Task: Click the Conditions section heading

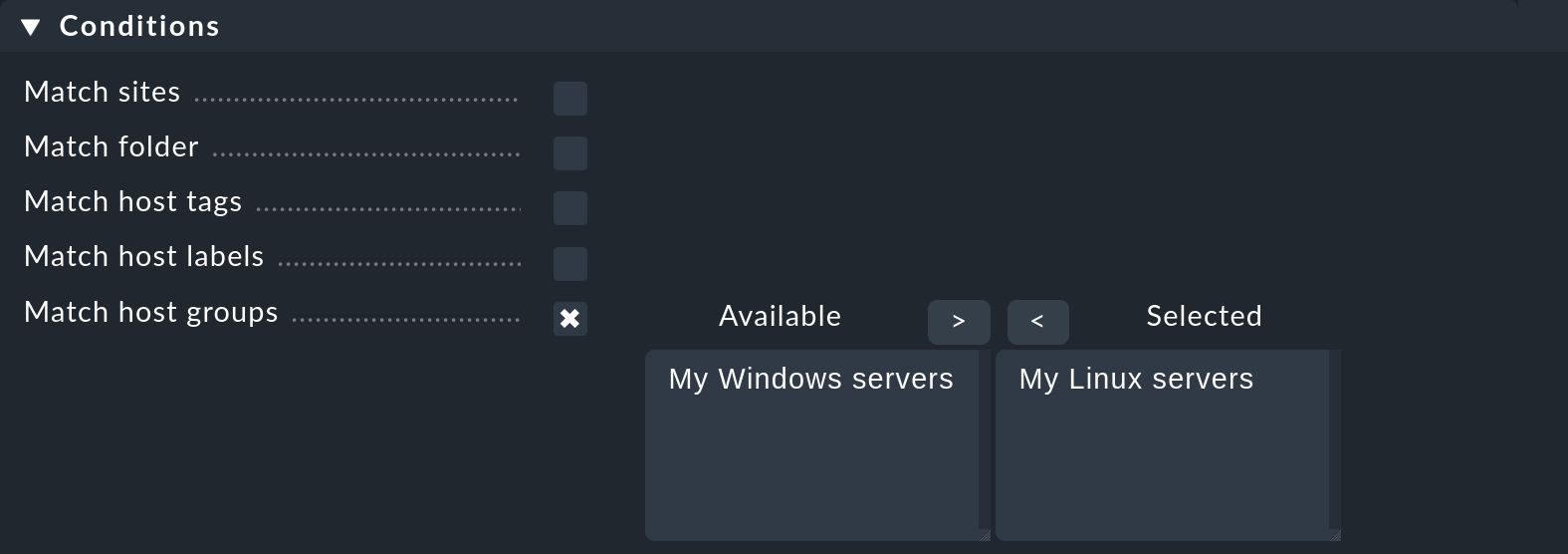Action: [139, 26]
